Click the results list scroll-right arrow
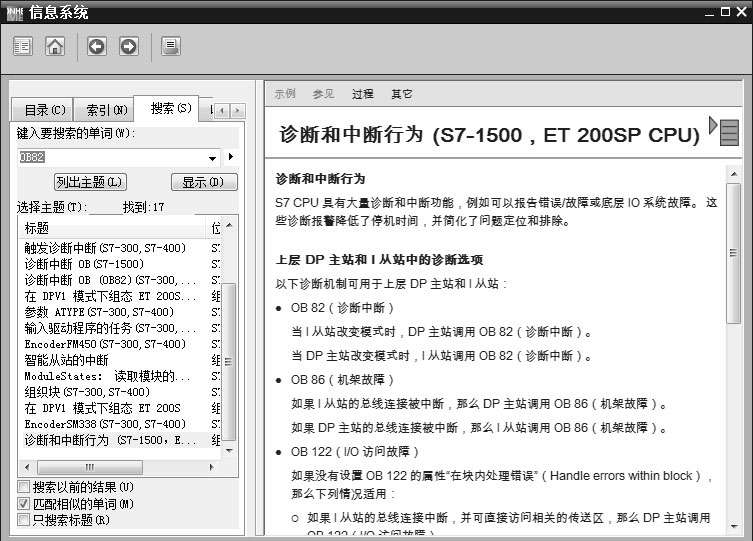 211,467
